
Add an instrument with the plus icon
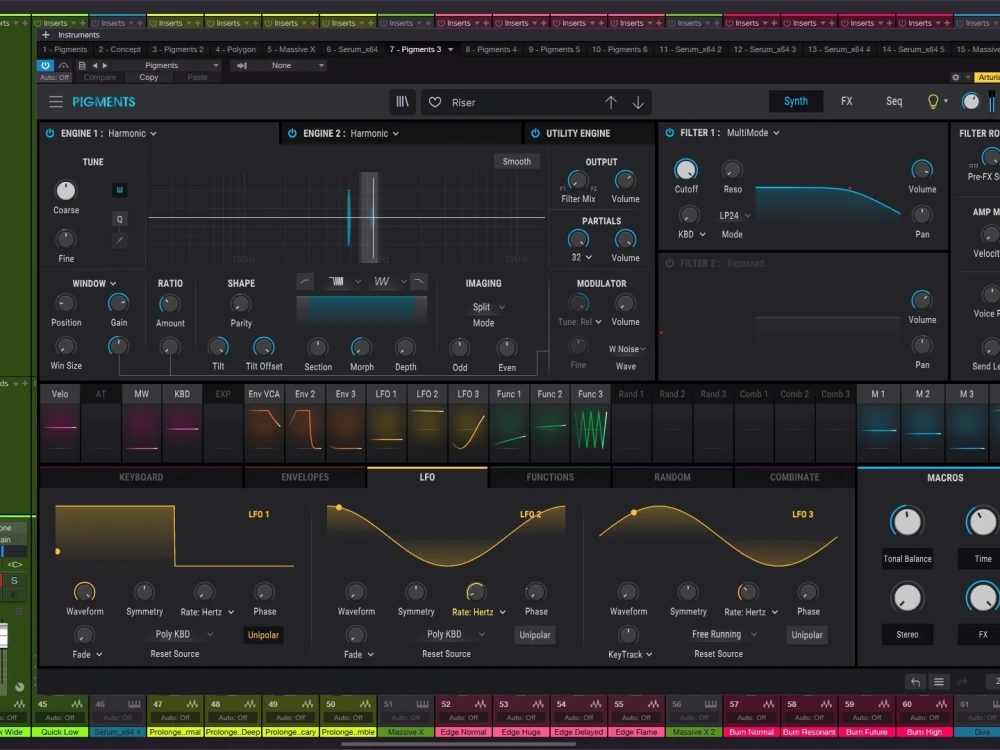45,35
